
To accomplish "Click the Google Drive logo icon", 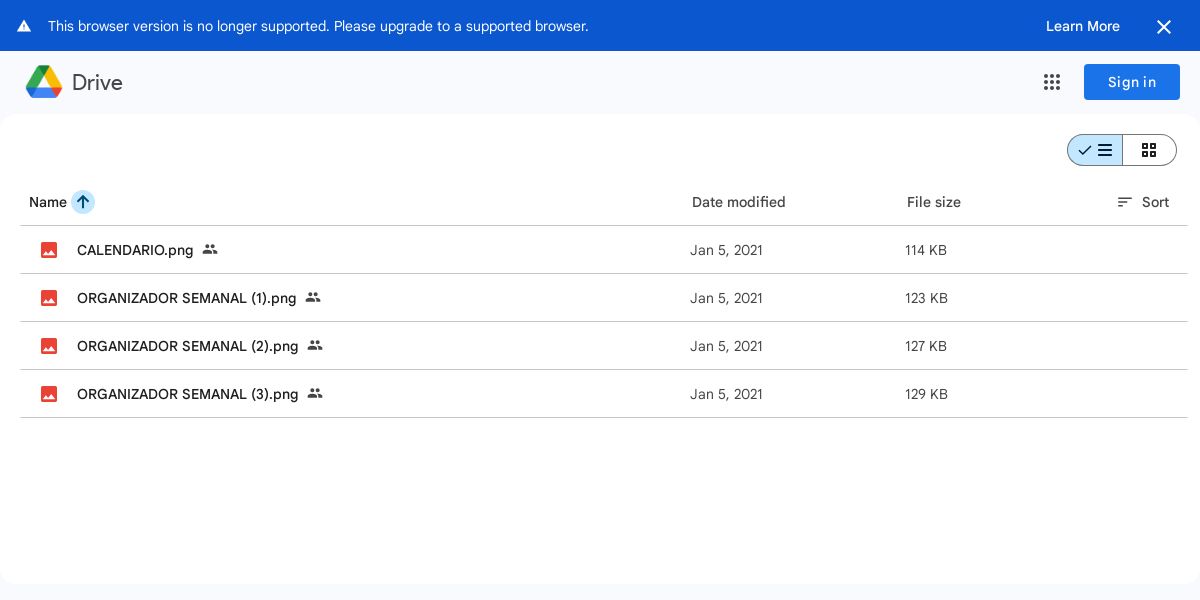I will [x=44, y=82].
